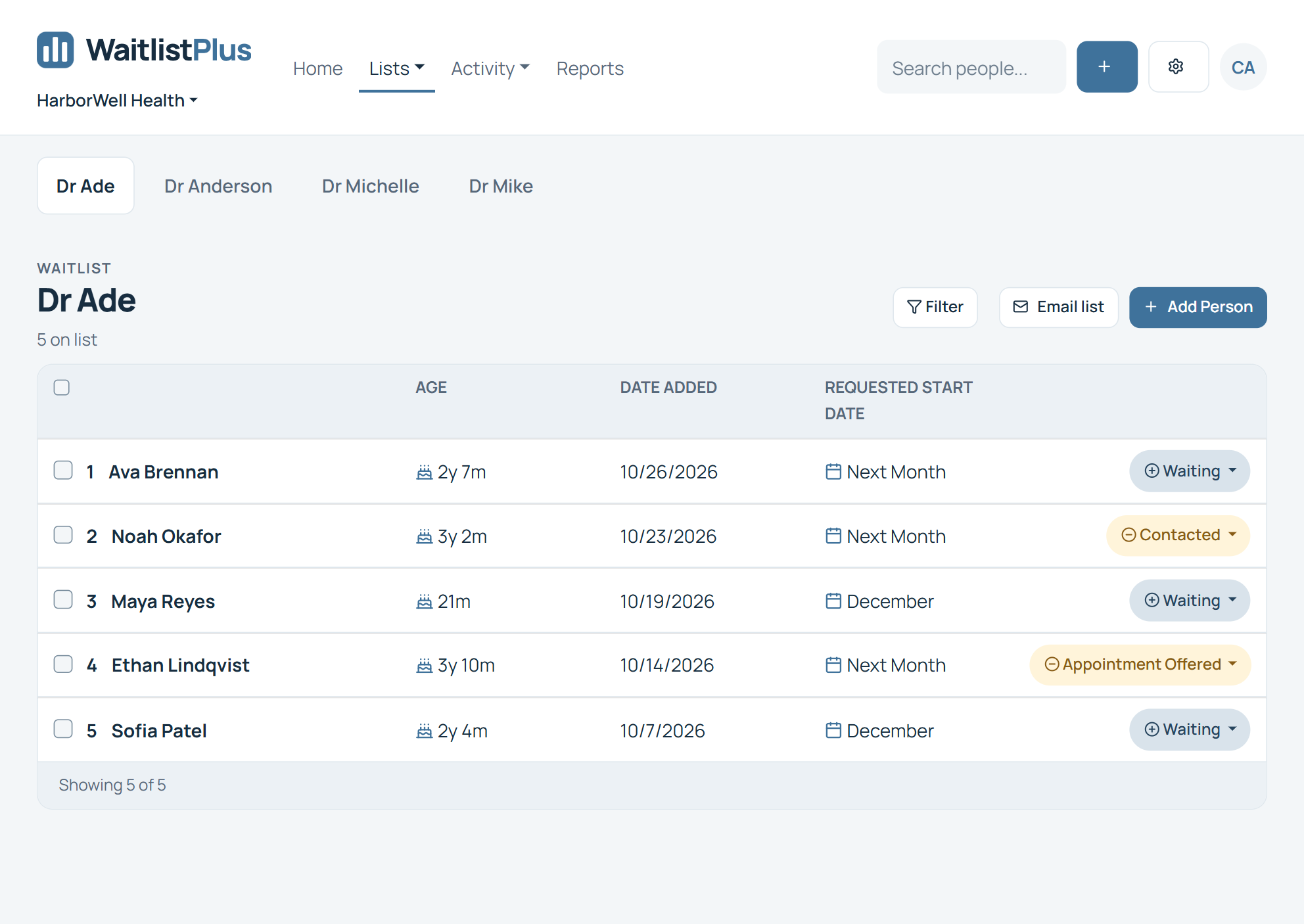Check the box for Noah Okafor
The width and height of the screenshot is (1304, 924).
[x=63, y=535]
